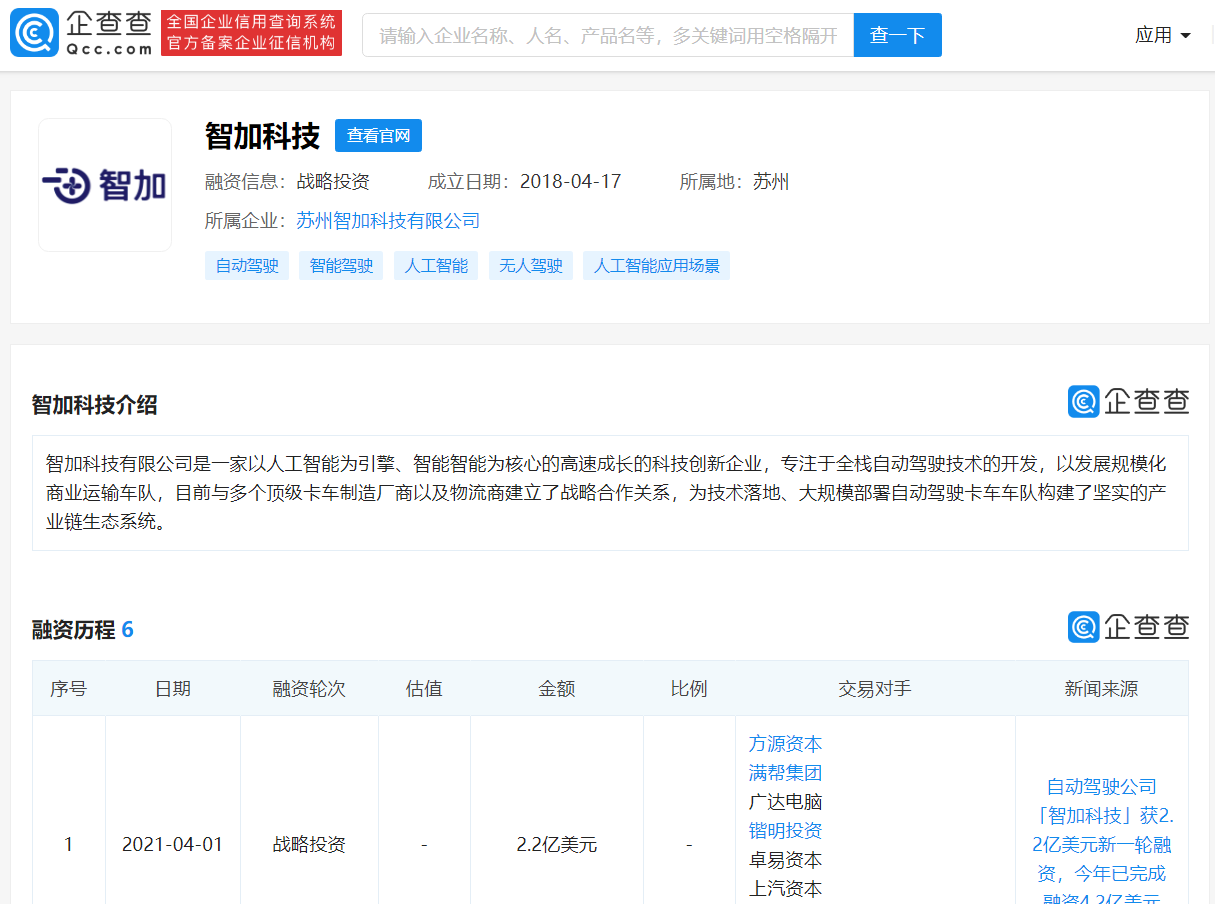Select the 自动驾驶 tag
The height and width of the screenshot is (904, 1215).
tap(246, 265)
